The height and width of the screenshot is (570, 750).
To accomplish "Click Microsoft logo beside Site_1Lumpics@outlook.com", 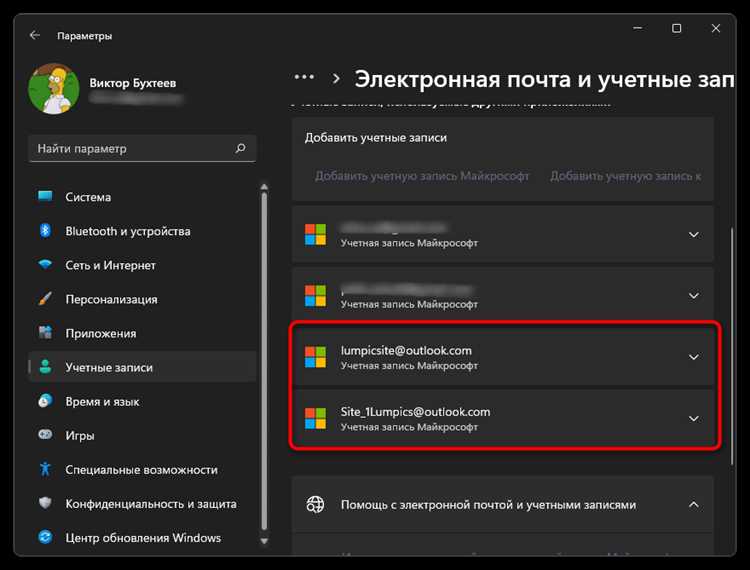I will click(315, 418).
